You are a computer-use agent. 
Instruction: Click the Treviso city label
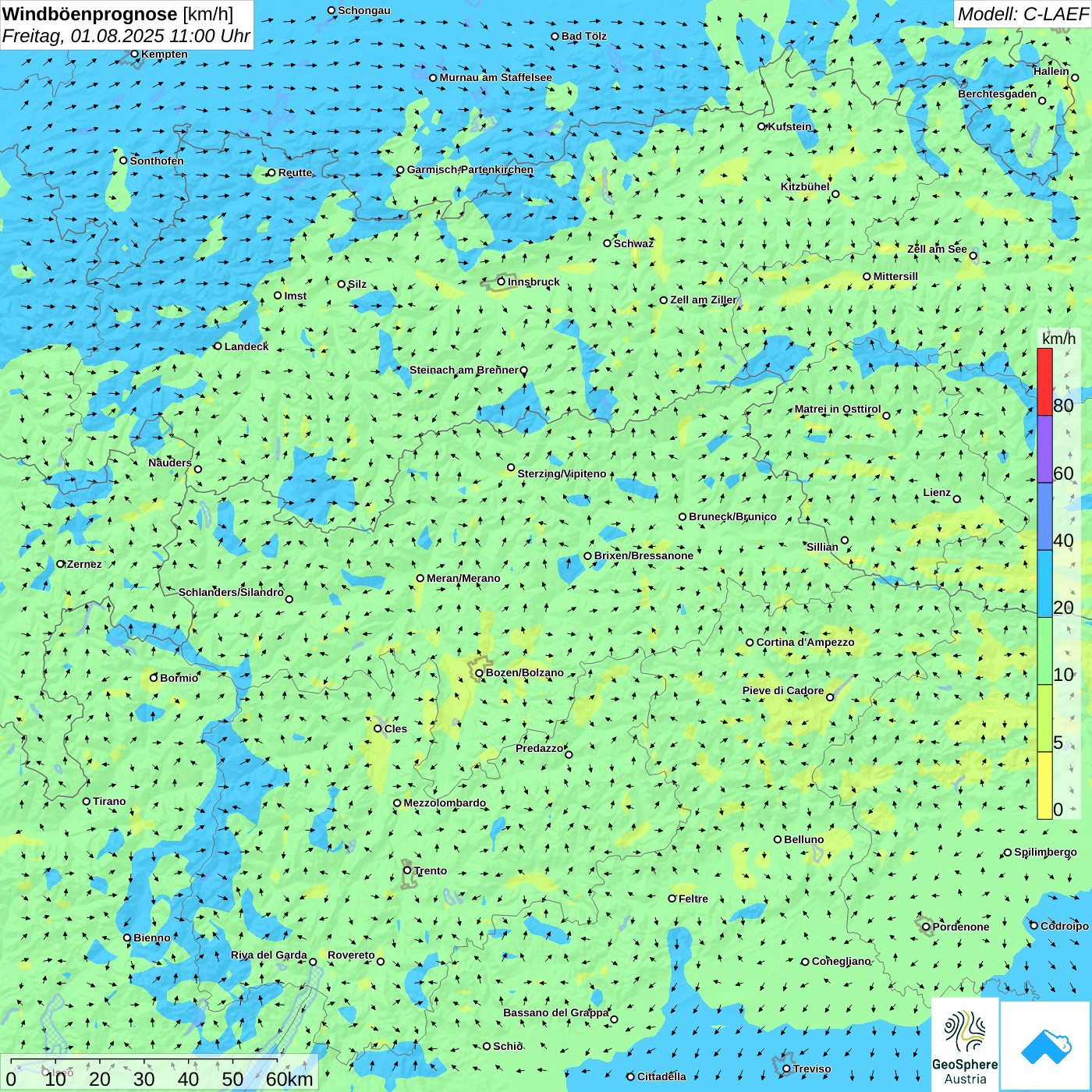pos(812,1069)
